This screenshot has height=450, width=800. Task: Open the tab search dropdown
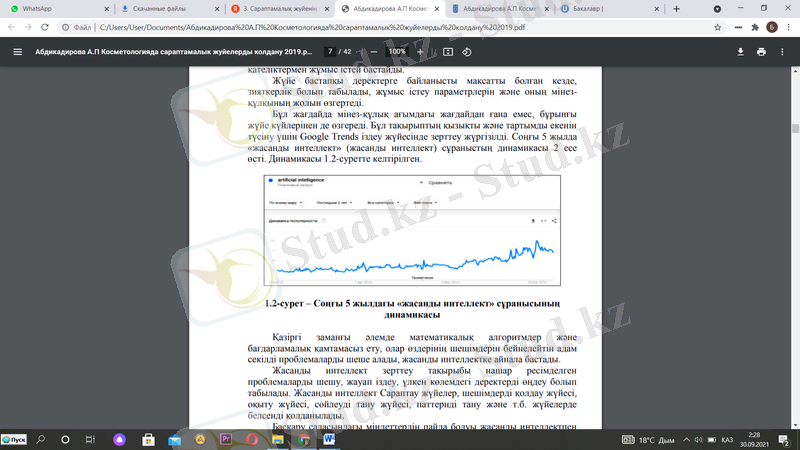[717, 9]
